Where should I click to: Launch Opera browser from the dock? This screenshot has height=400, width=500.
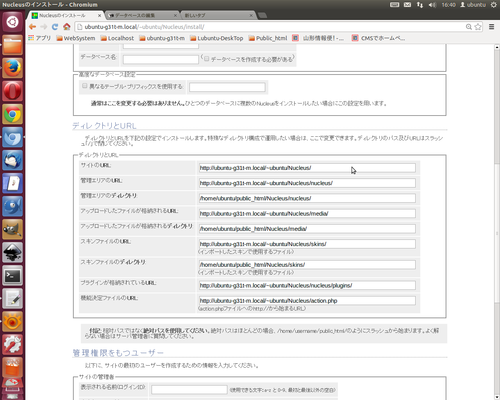12,91
